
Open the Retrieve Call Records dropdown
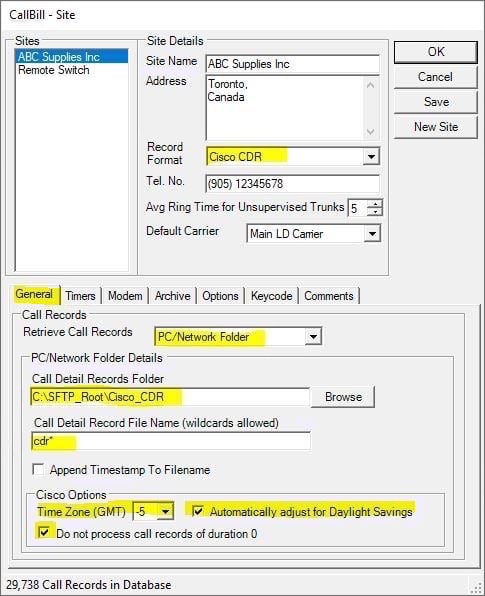point(313,337)
